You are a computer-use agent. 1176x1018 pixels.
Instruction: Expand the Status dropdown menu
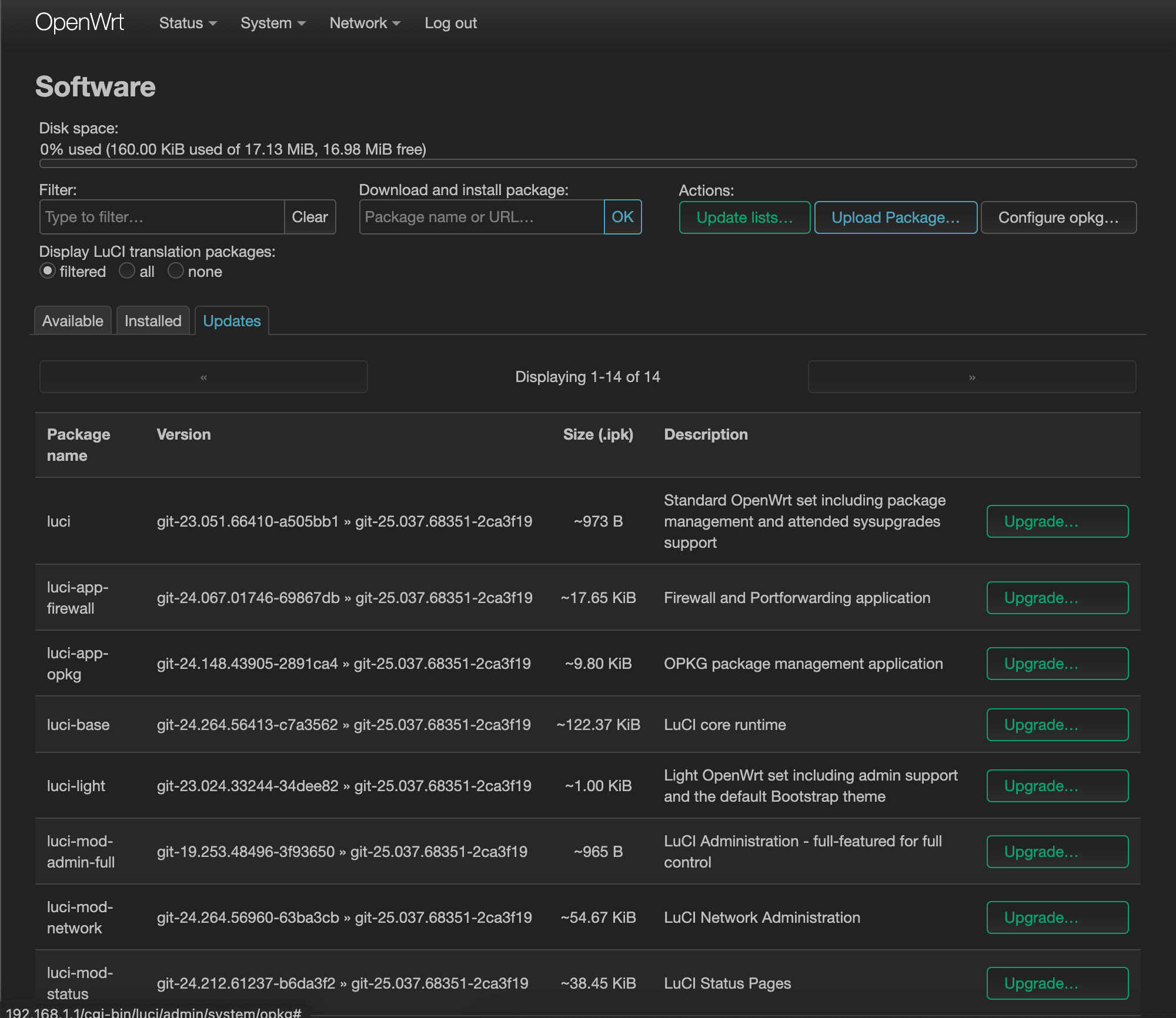tap(188, 23)
